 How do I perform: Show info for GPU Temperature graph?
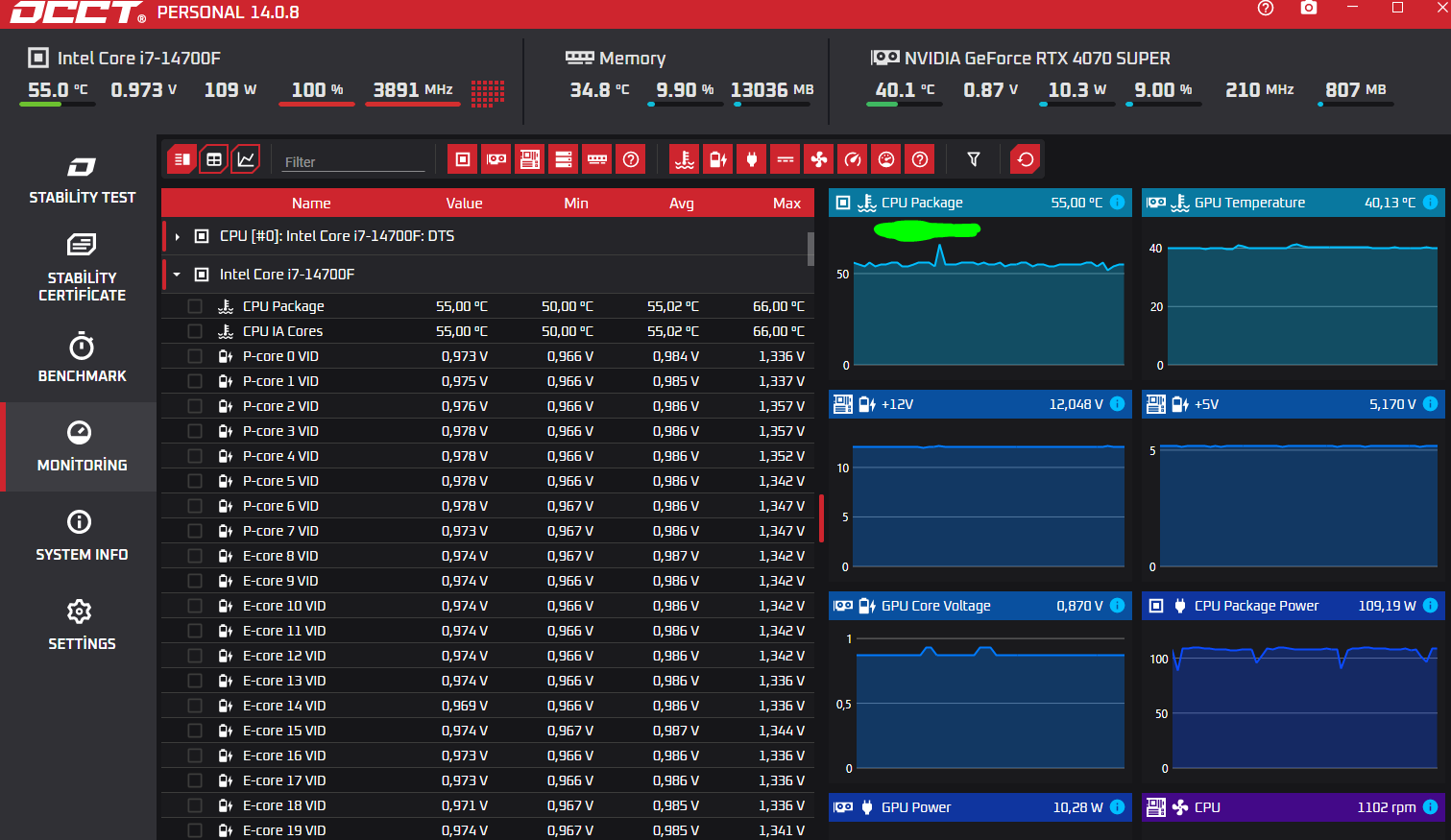(1431, 203)
